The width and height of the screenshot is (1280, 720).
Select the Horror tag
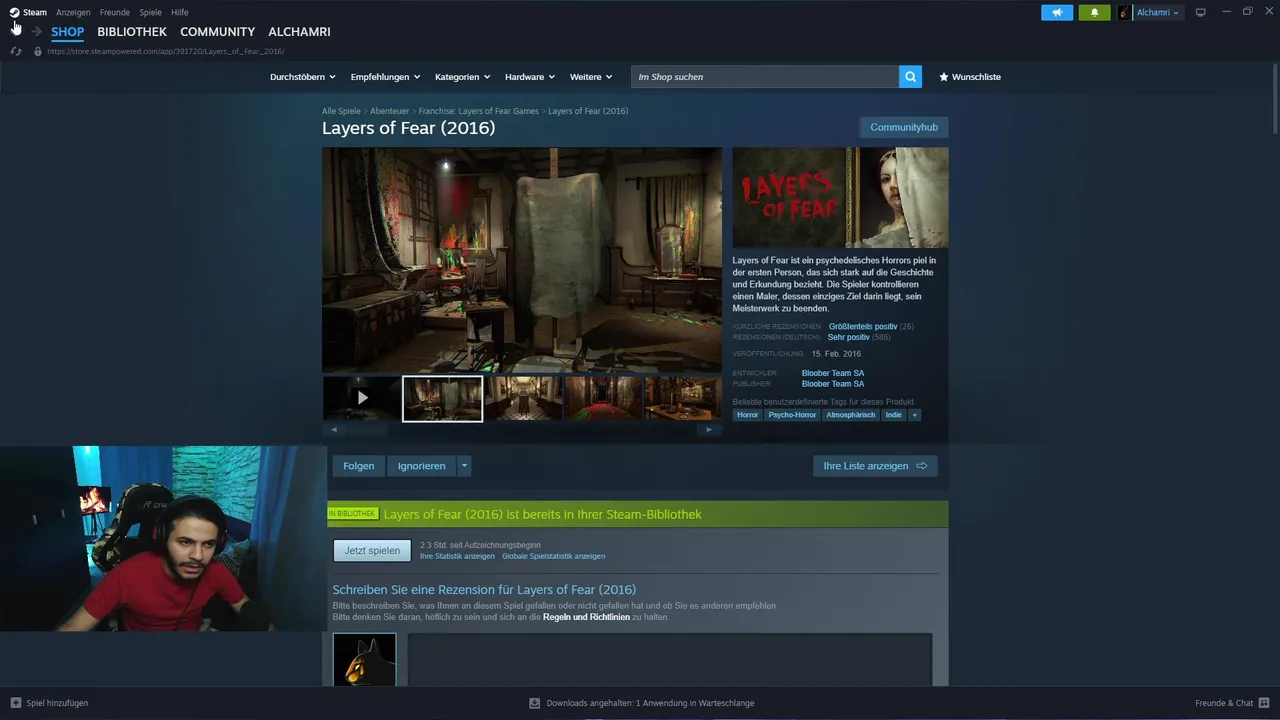pyautogui.click(x=747, y=415)
